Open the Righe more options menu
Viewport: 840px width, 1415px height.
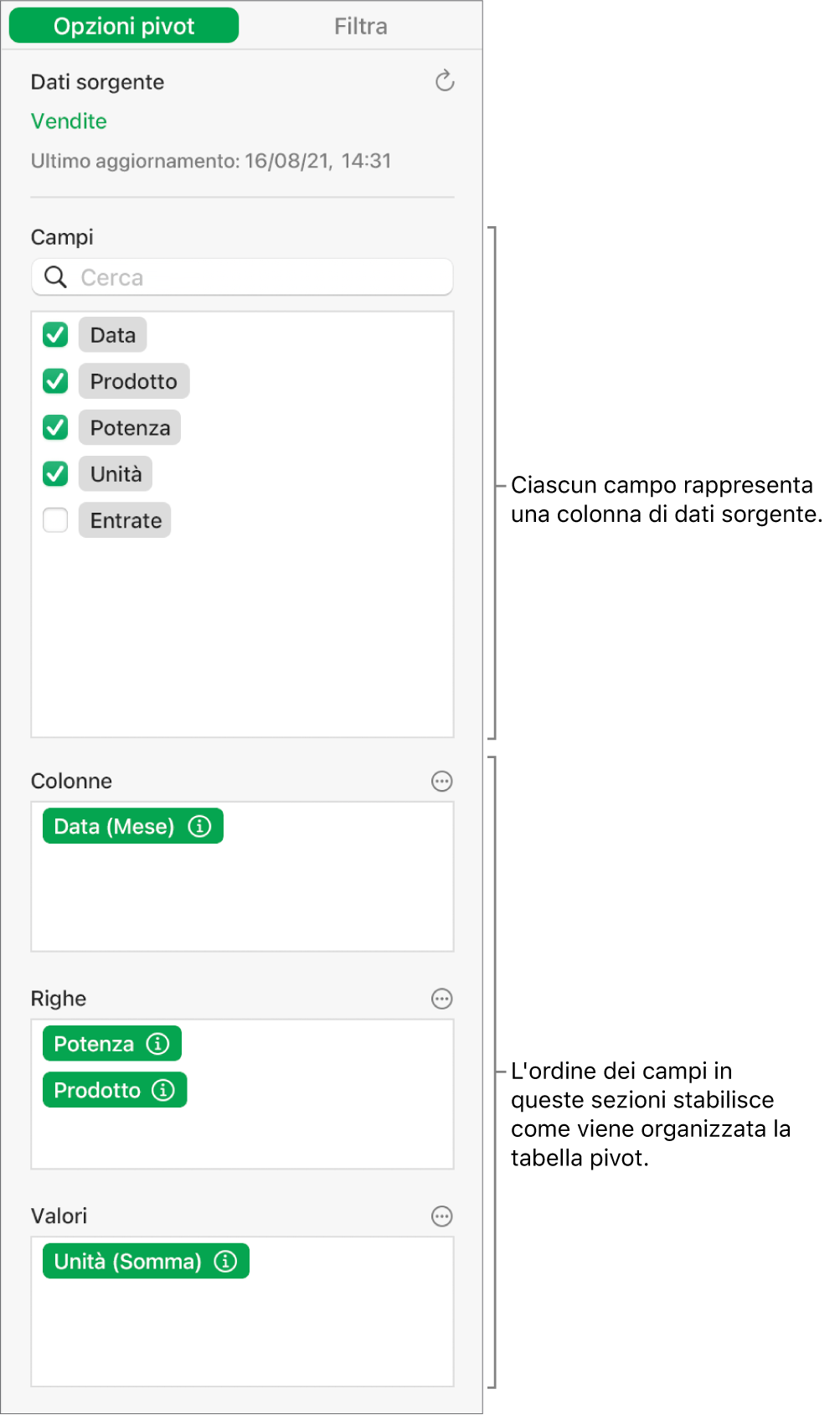point(441,999)
